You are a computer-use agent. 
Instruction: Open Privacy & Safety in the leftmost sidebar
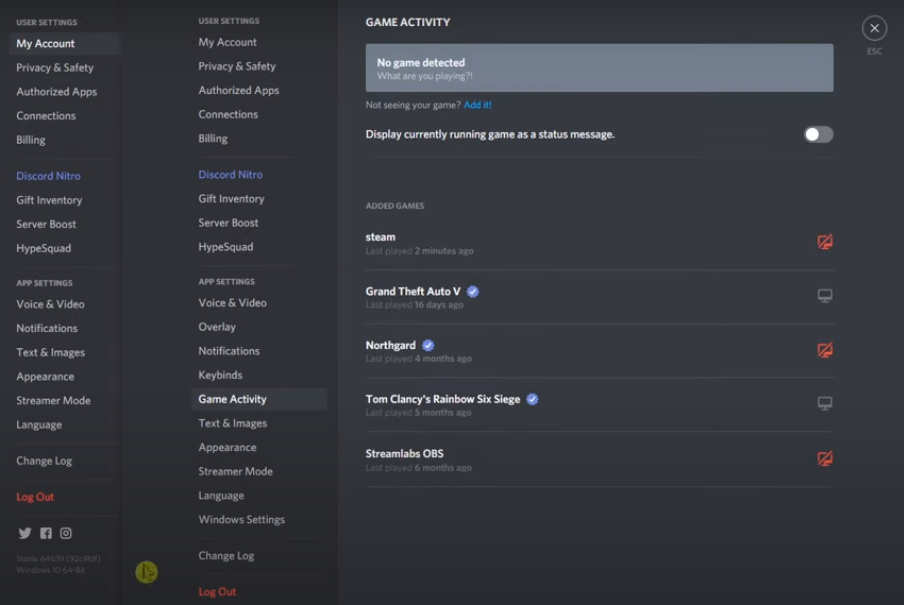coord(55,67)
